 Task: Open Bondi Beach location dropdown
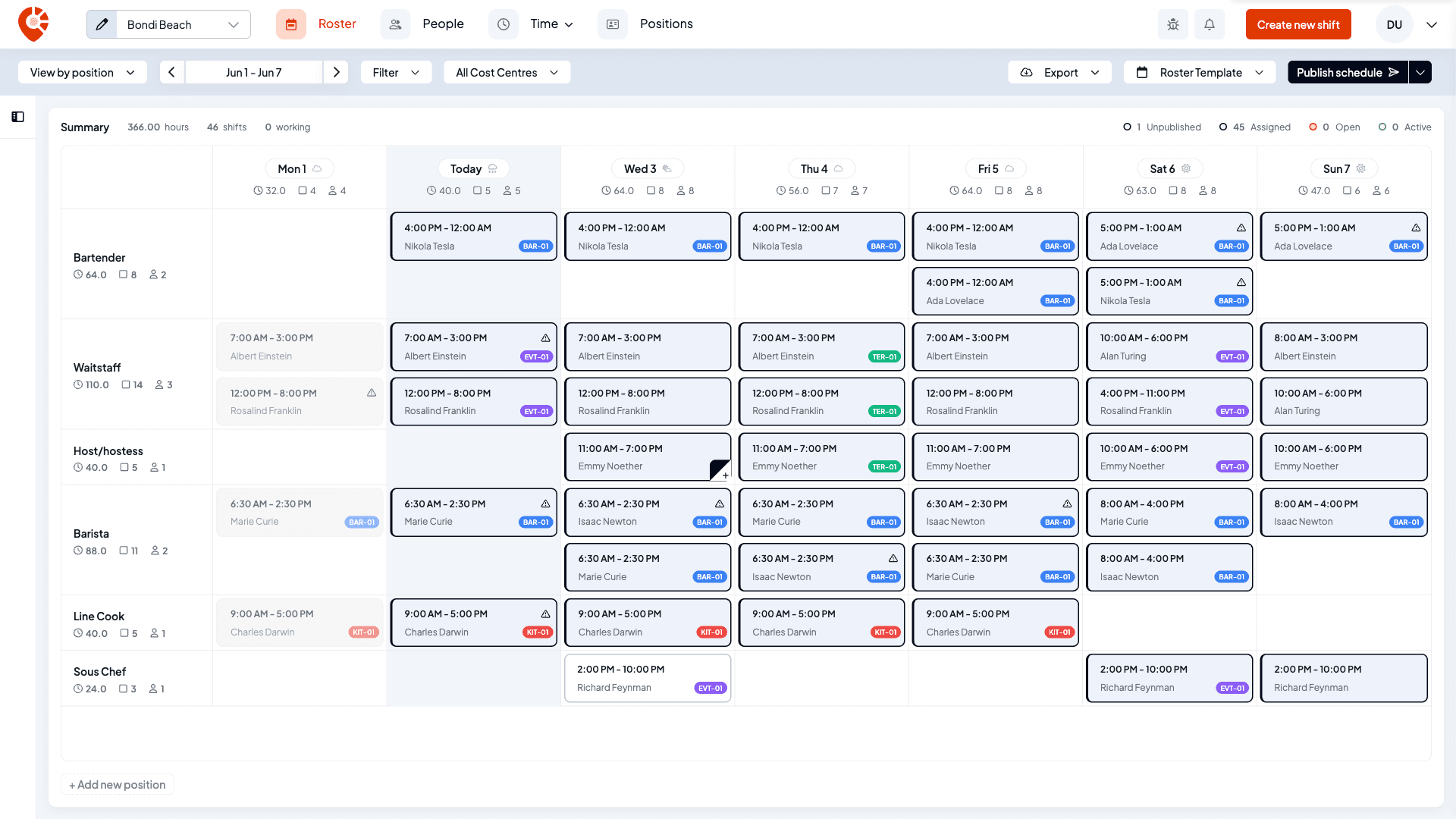click(183, 24)
